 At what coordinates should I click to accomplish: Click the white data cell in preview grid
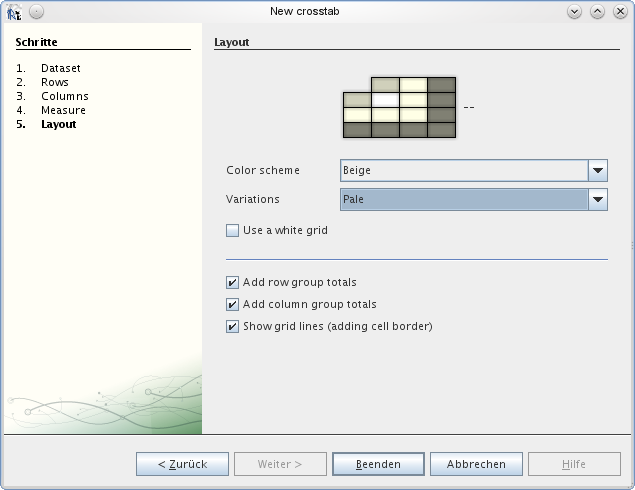tap(385, 100)
